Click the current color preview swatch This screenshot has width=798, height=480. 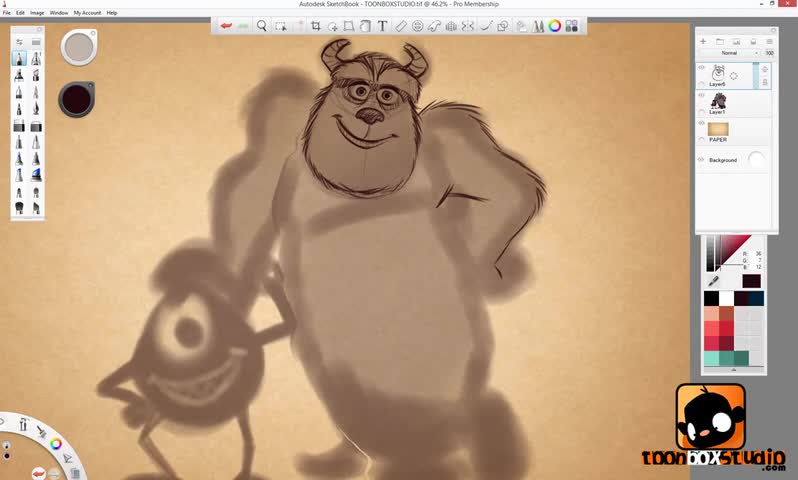coord(751,281)
